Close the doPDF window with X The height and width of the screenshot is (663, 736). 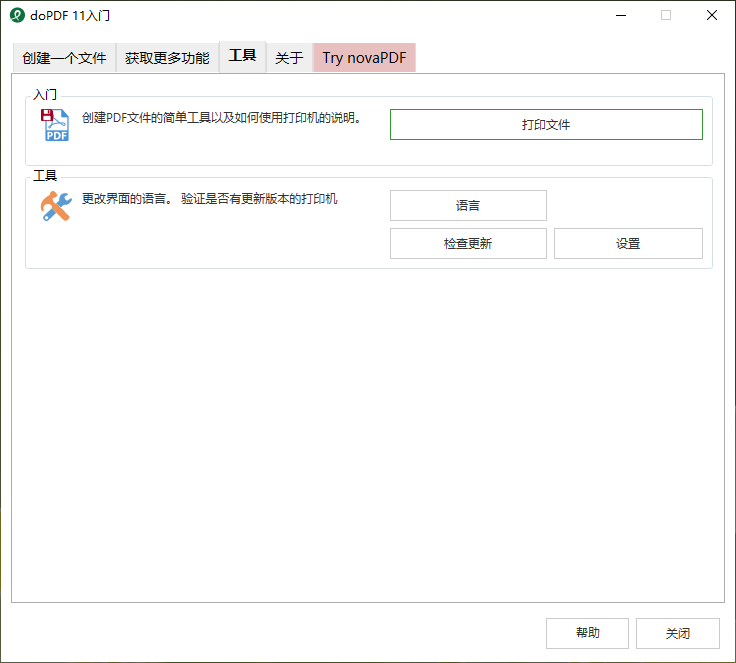712,15
